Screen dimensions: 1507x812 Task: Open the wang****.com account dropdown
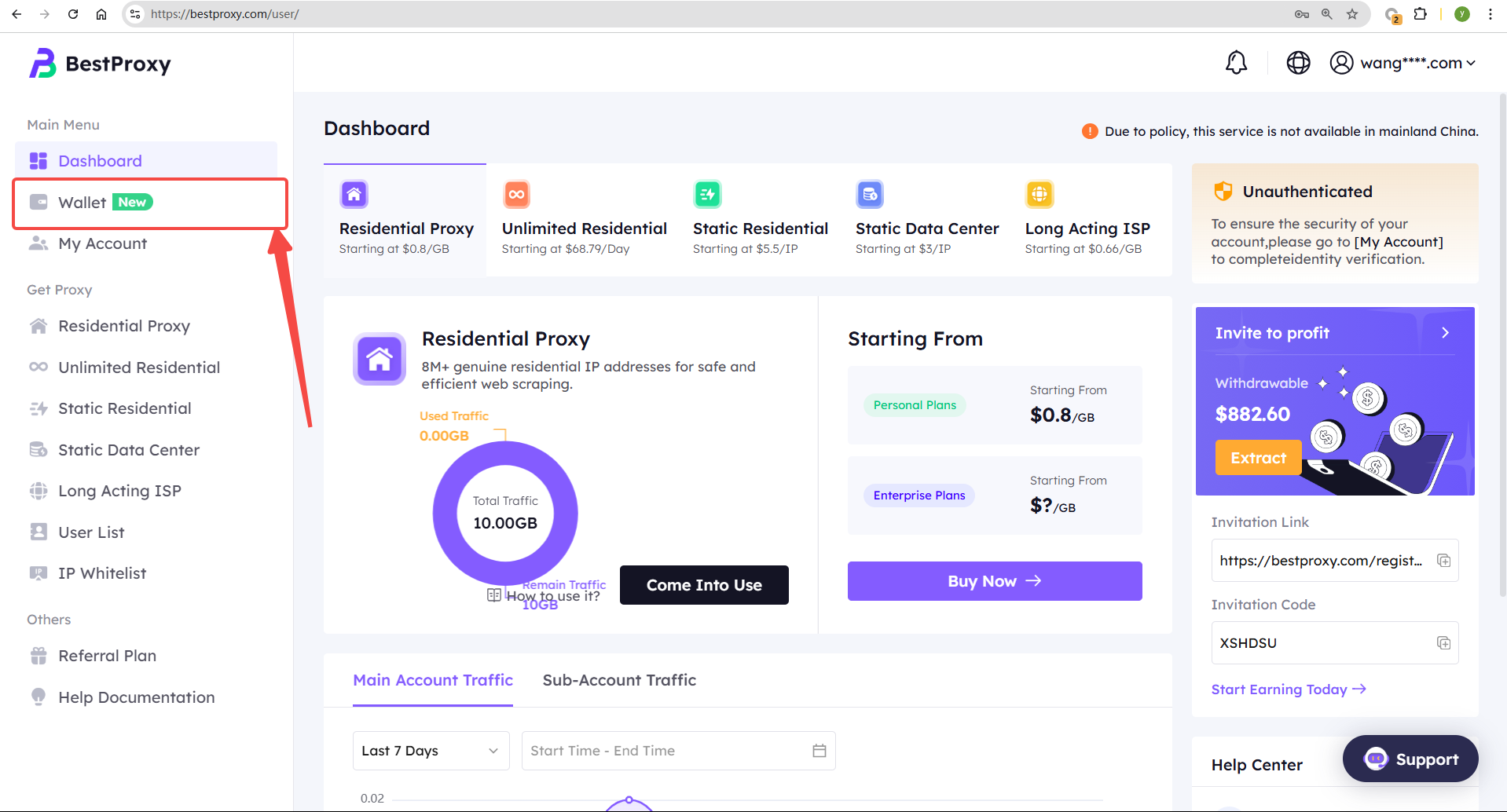point(1402,63)
